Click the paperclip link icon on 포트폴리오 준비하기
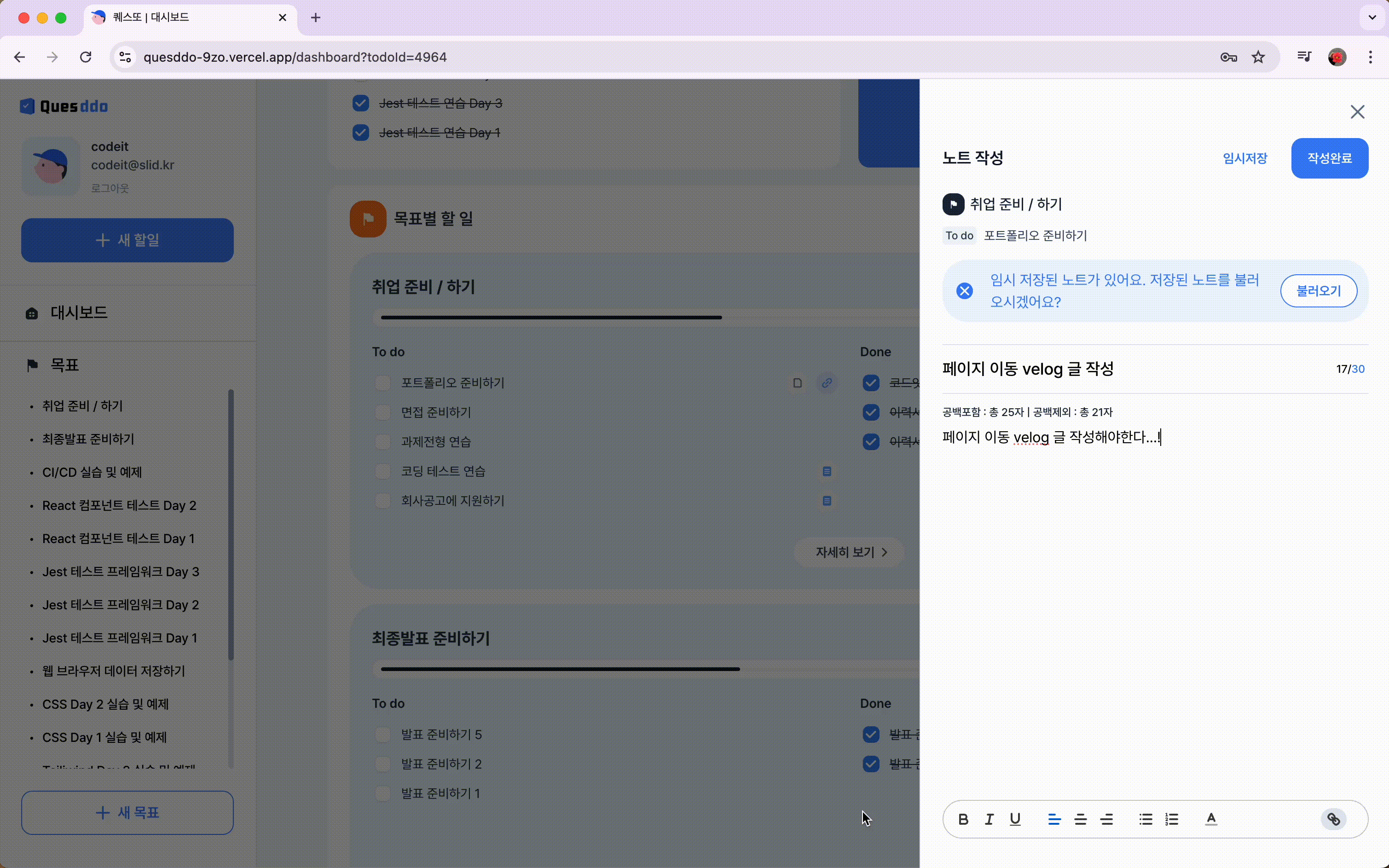Screen dimensions: 1389x868 (x=827, y=382)
